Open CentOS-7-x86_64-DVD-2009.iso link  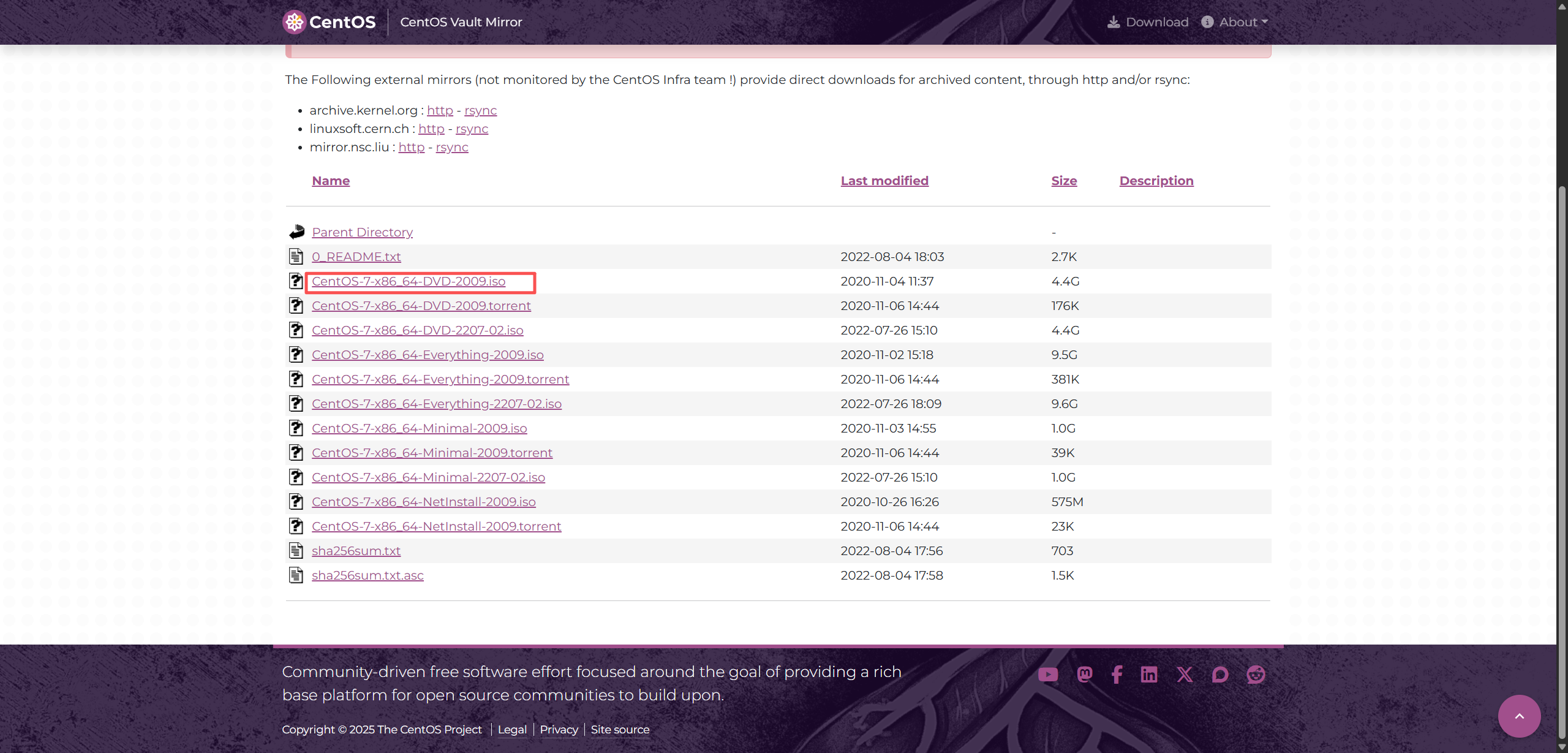coord(409,281)
